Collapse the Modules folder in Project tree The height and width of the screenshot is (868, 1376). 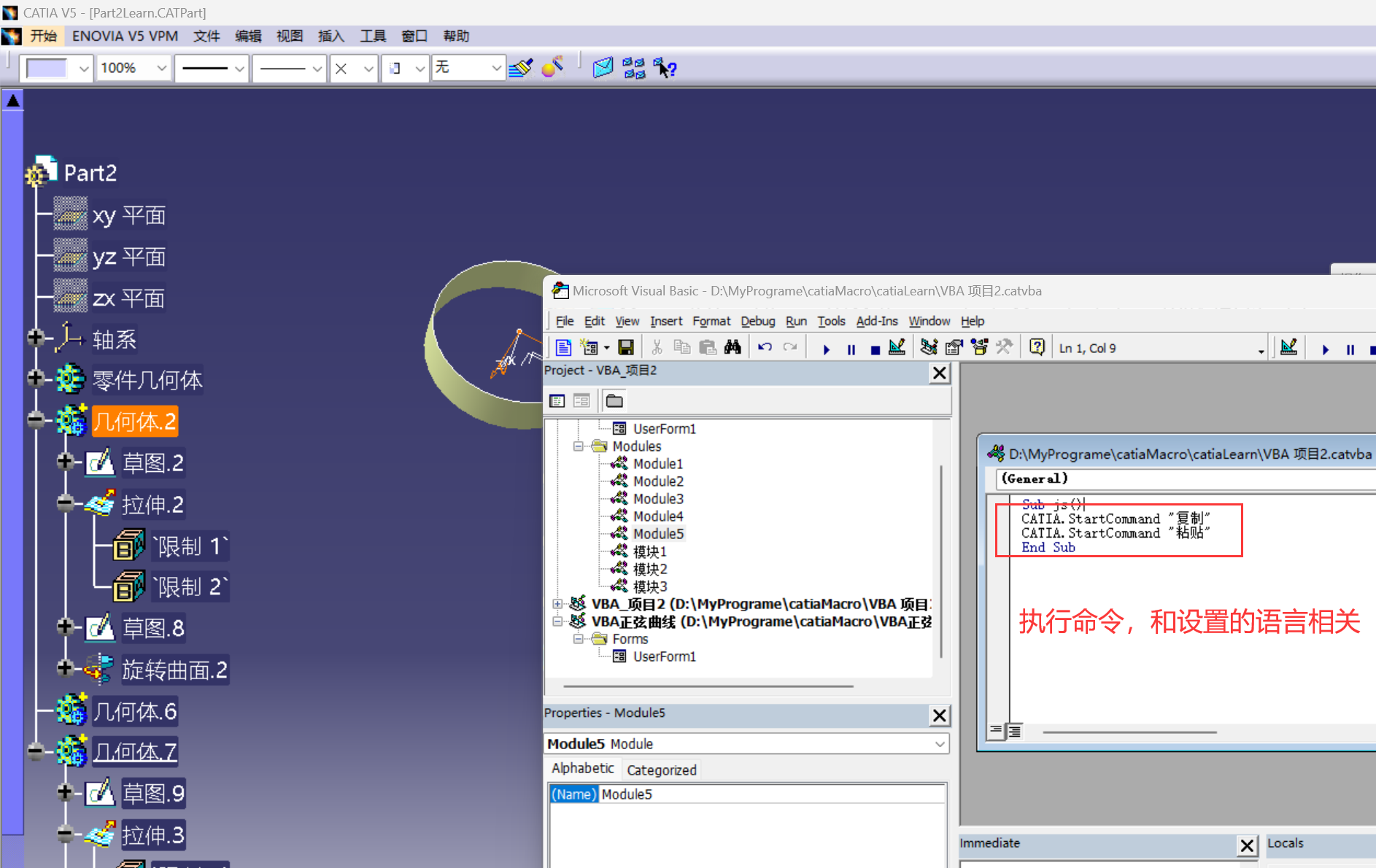579,446
